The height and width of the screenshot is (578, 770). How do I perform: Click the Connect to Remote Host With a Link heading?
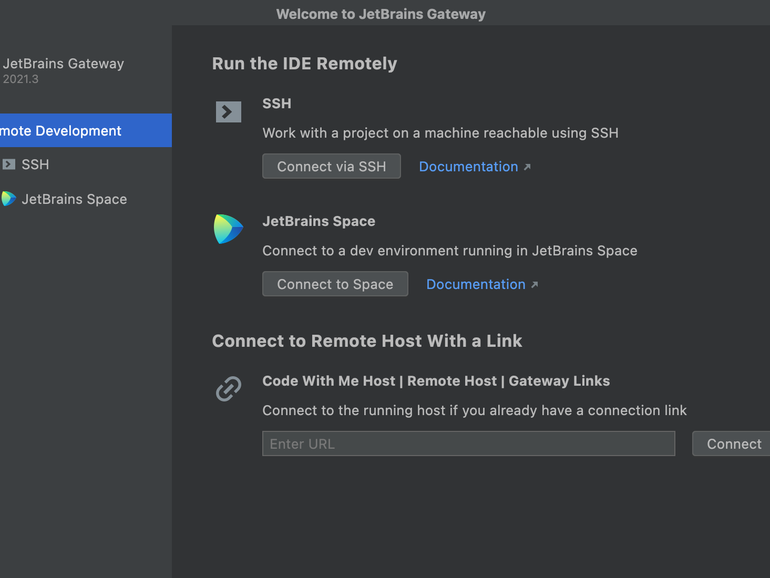[367, 341]
